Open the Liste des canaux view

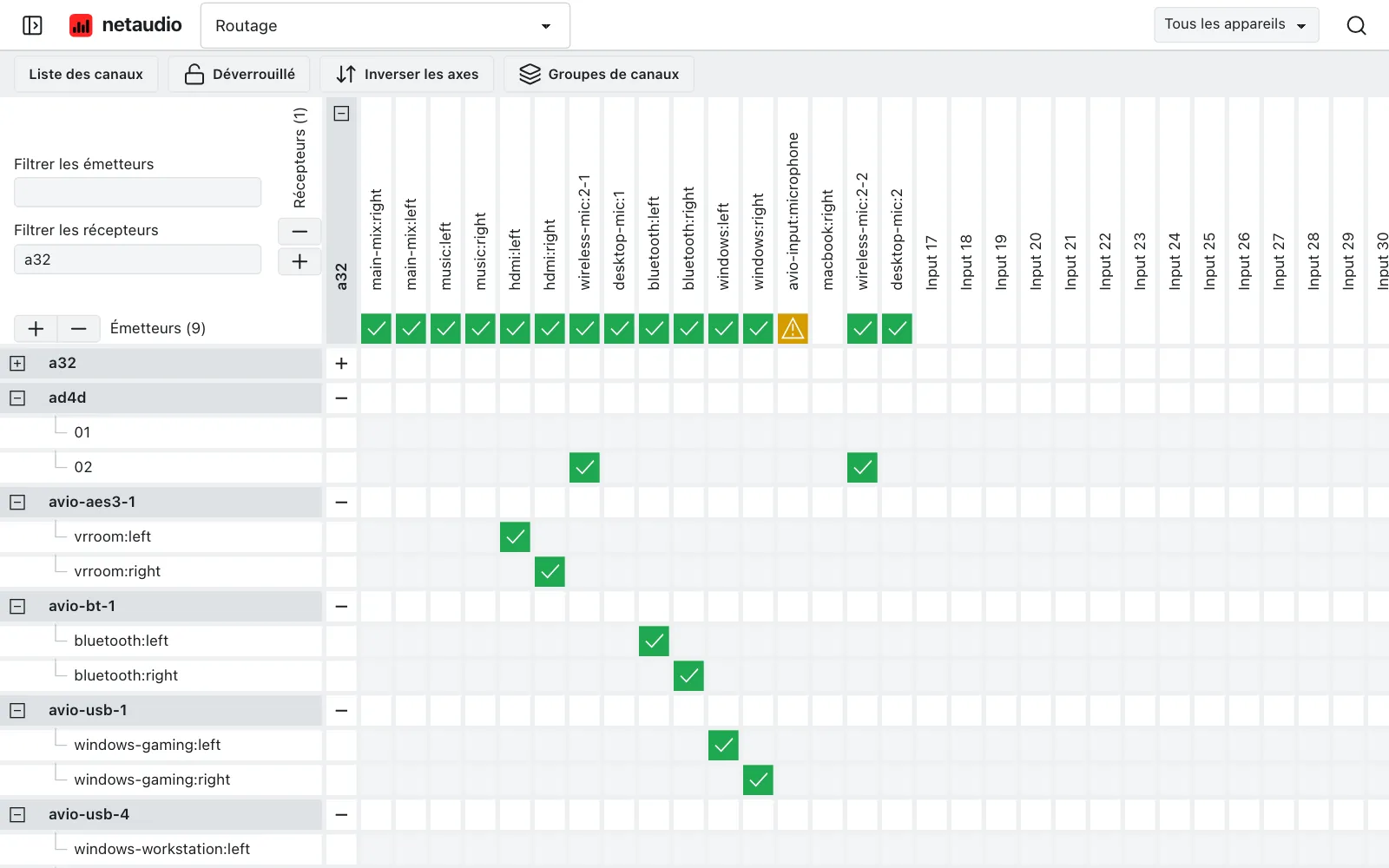click(x=86, y=75)
